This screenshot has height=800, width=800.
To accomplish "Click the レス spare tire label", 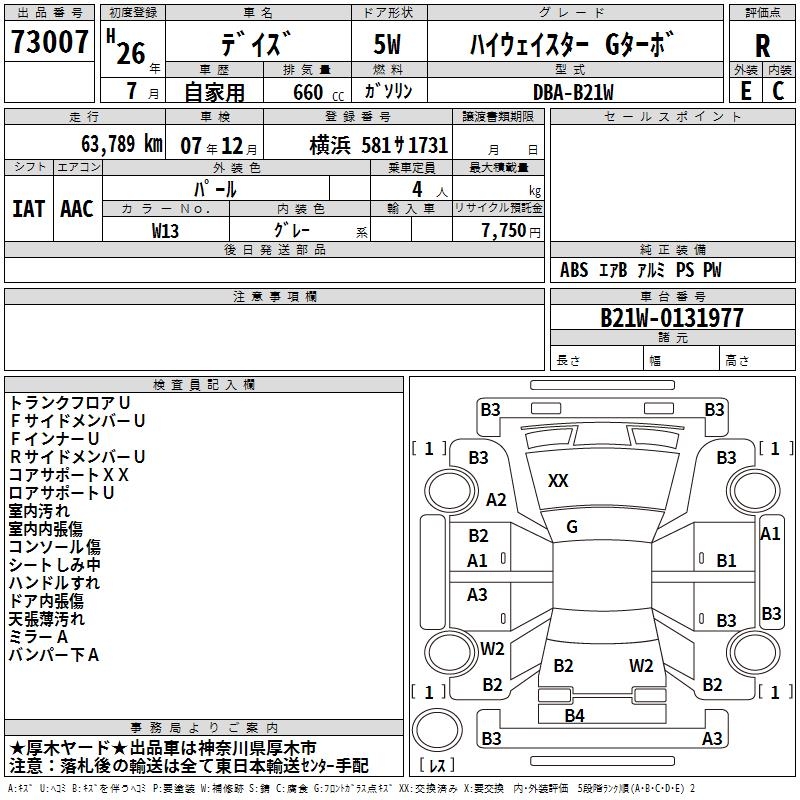I will tap(437, 765).
